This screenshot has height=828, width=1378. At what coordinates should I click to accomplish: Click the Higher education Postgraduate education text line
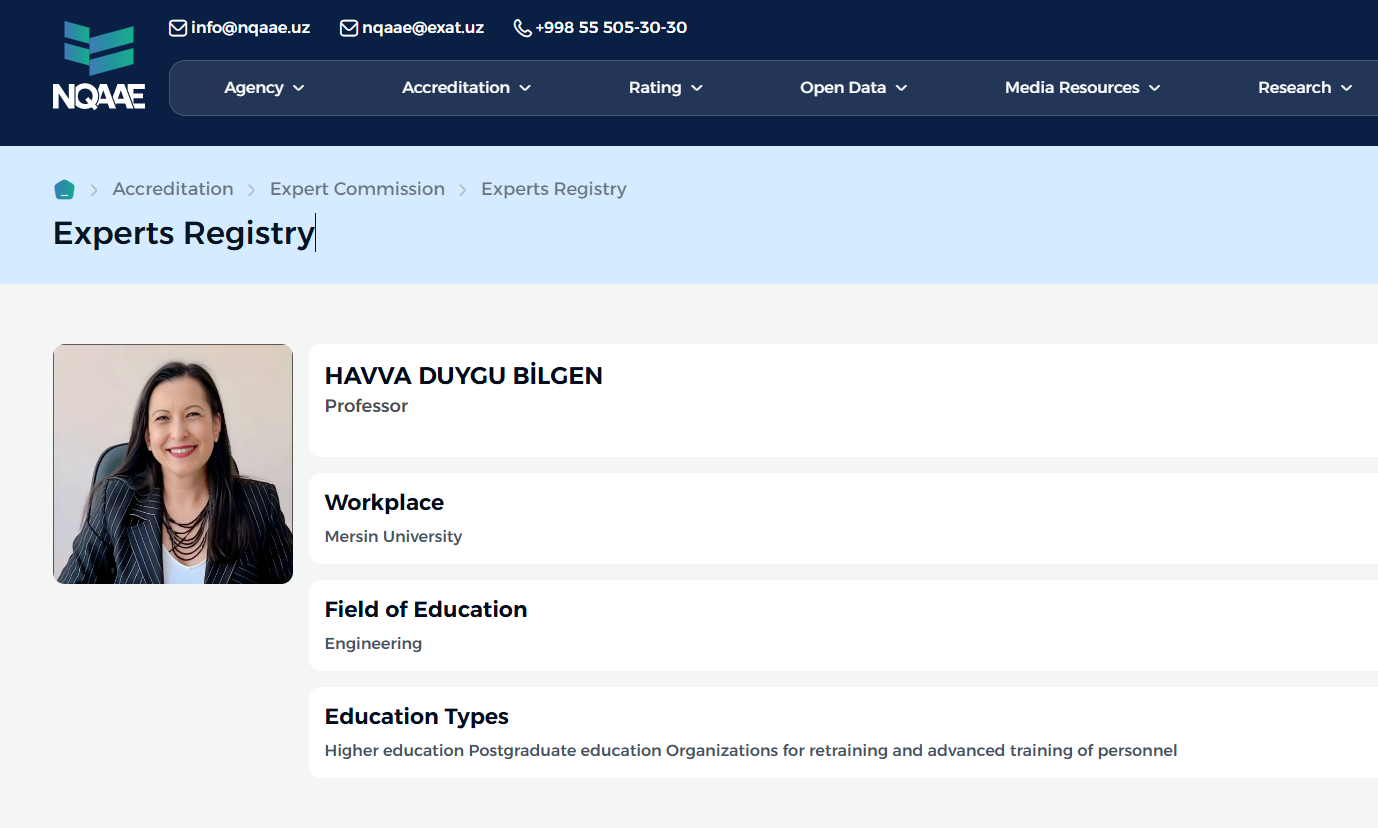point(751,750)
